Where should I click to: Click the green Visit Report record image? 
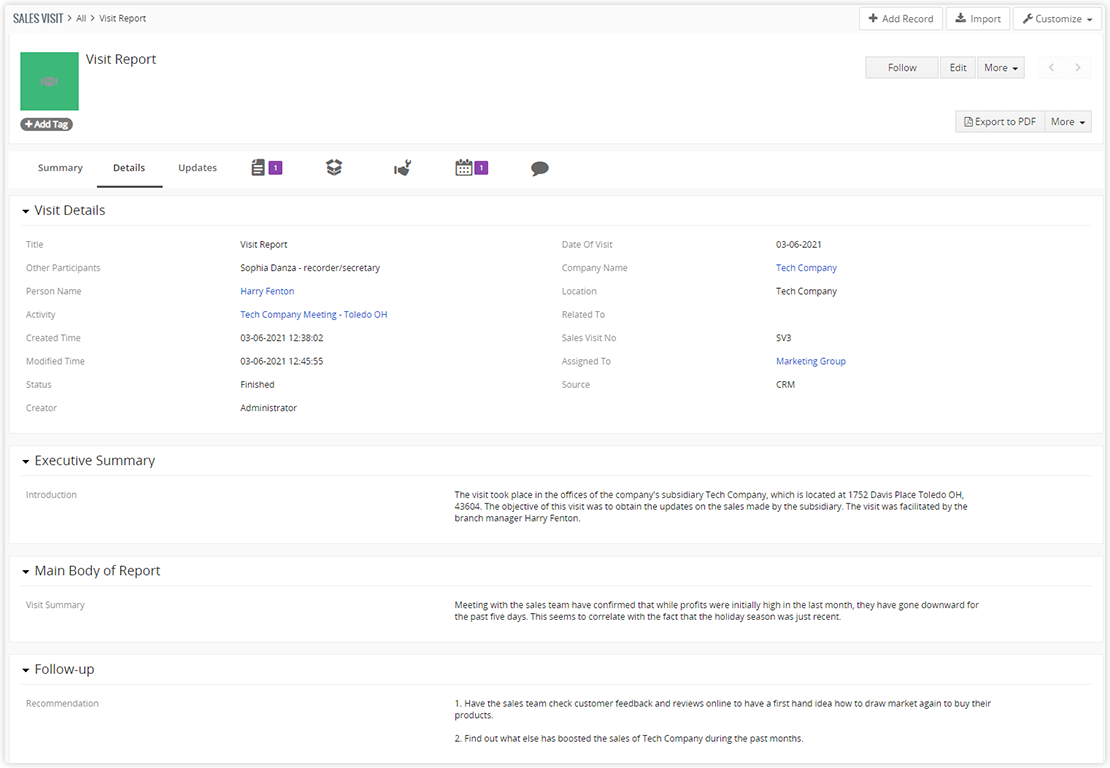click(x=50, y=81)
